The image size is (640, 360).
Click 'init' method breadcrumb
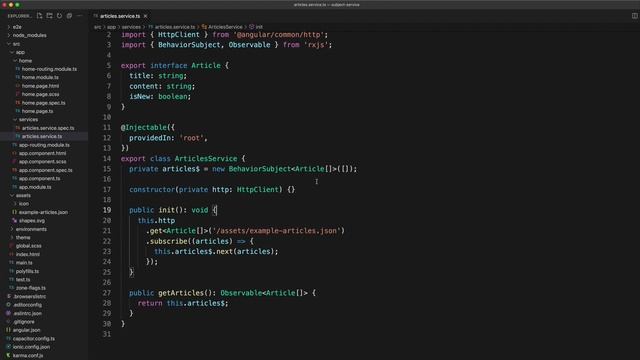pyautogui.click(x=259, y=27)
